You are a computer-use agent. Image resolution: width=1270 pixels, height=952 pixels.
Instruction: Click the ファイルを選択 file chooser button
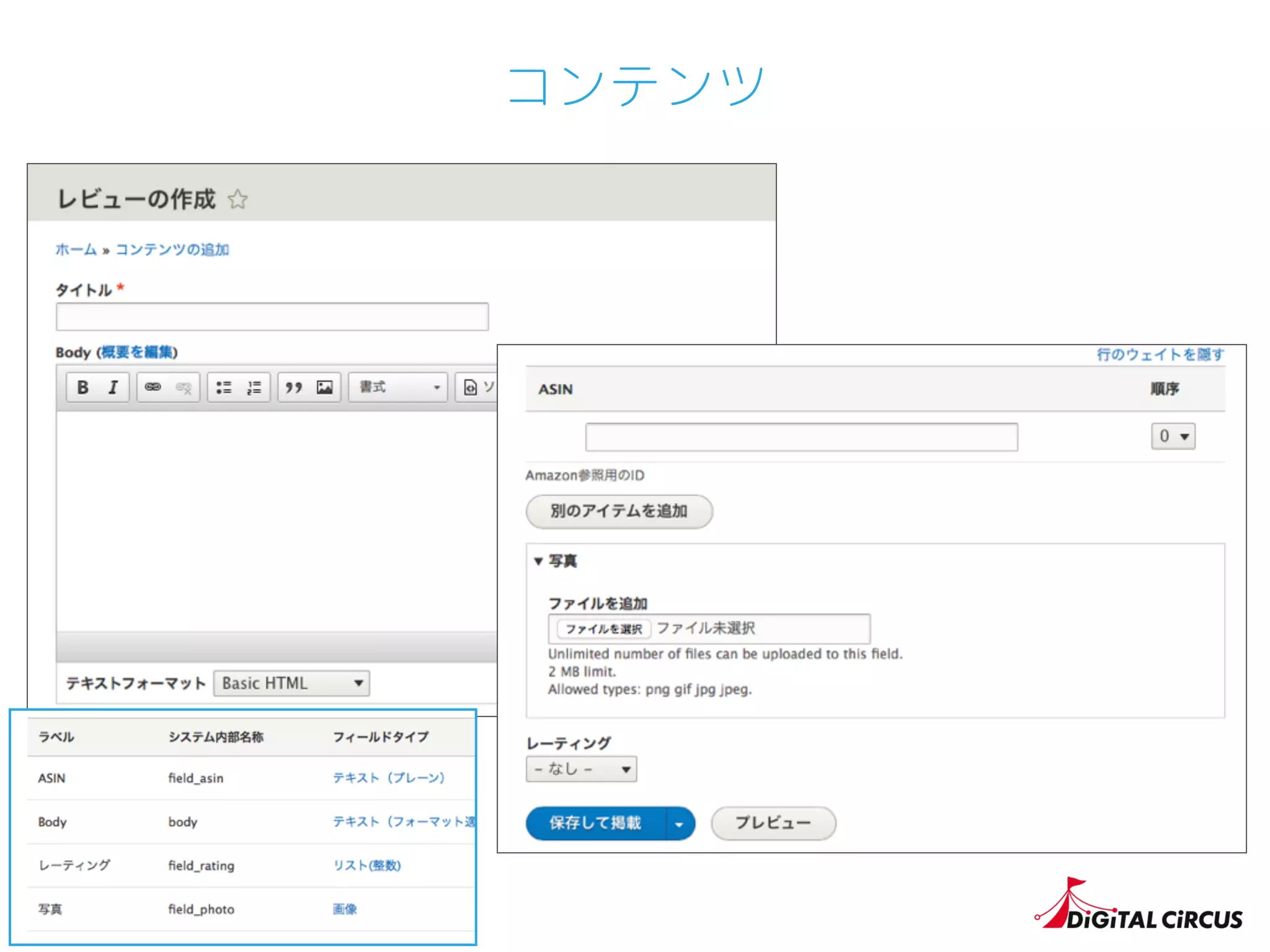coord(603,629)
